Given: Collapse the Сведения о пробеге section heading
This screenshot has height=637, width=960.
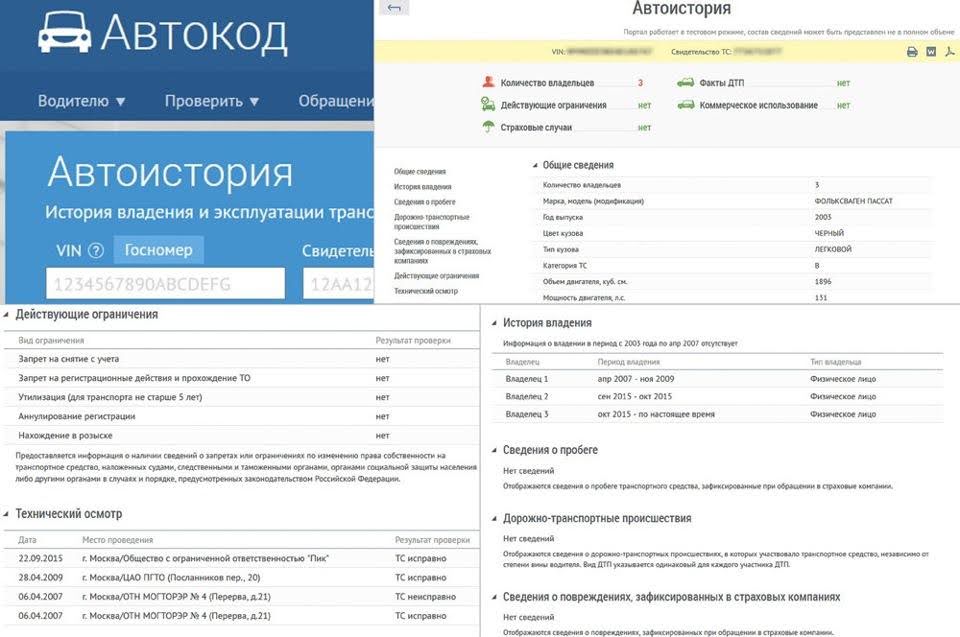Looking at the screenshot, I should (545, 450).
